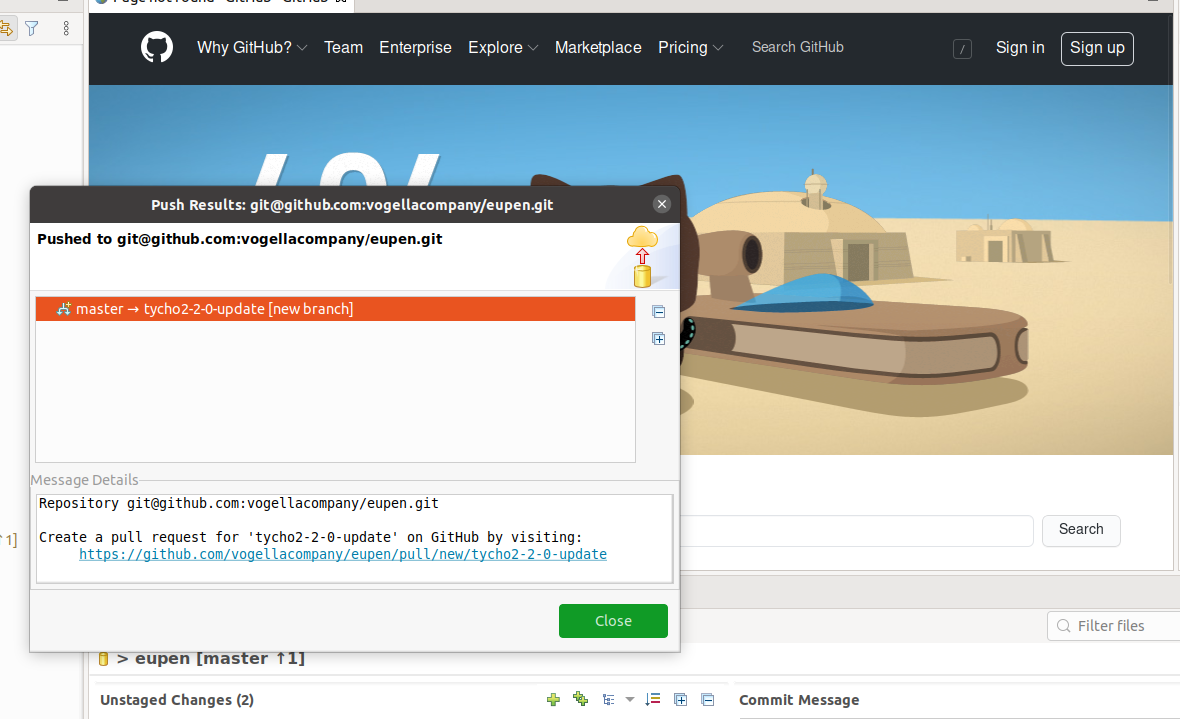Screen dimensions: 1180x719
Task: Click the green Close button
Action: click(x=613, y=621)
